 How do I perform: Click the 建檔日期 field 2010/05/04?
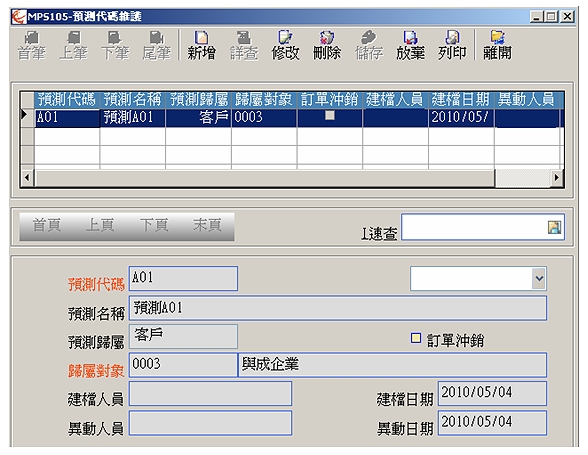click(x=492, y=393)
